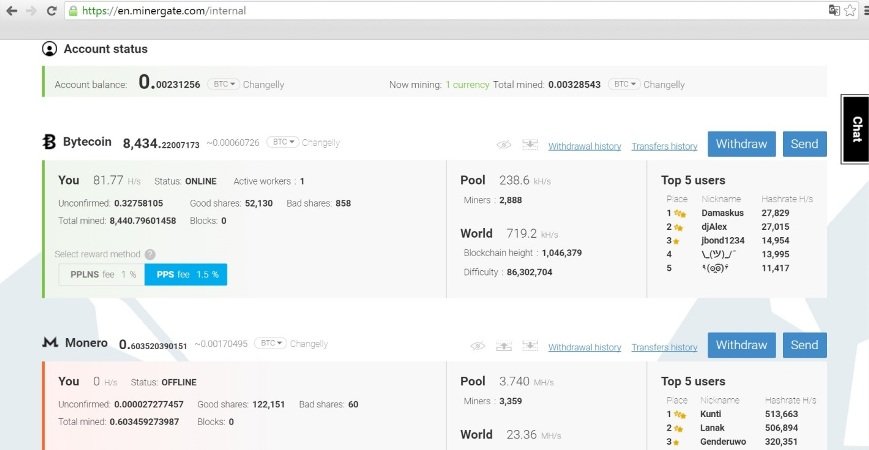
Task: Click the blockchain height value 1,046,379
Action: coord(562,253)
